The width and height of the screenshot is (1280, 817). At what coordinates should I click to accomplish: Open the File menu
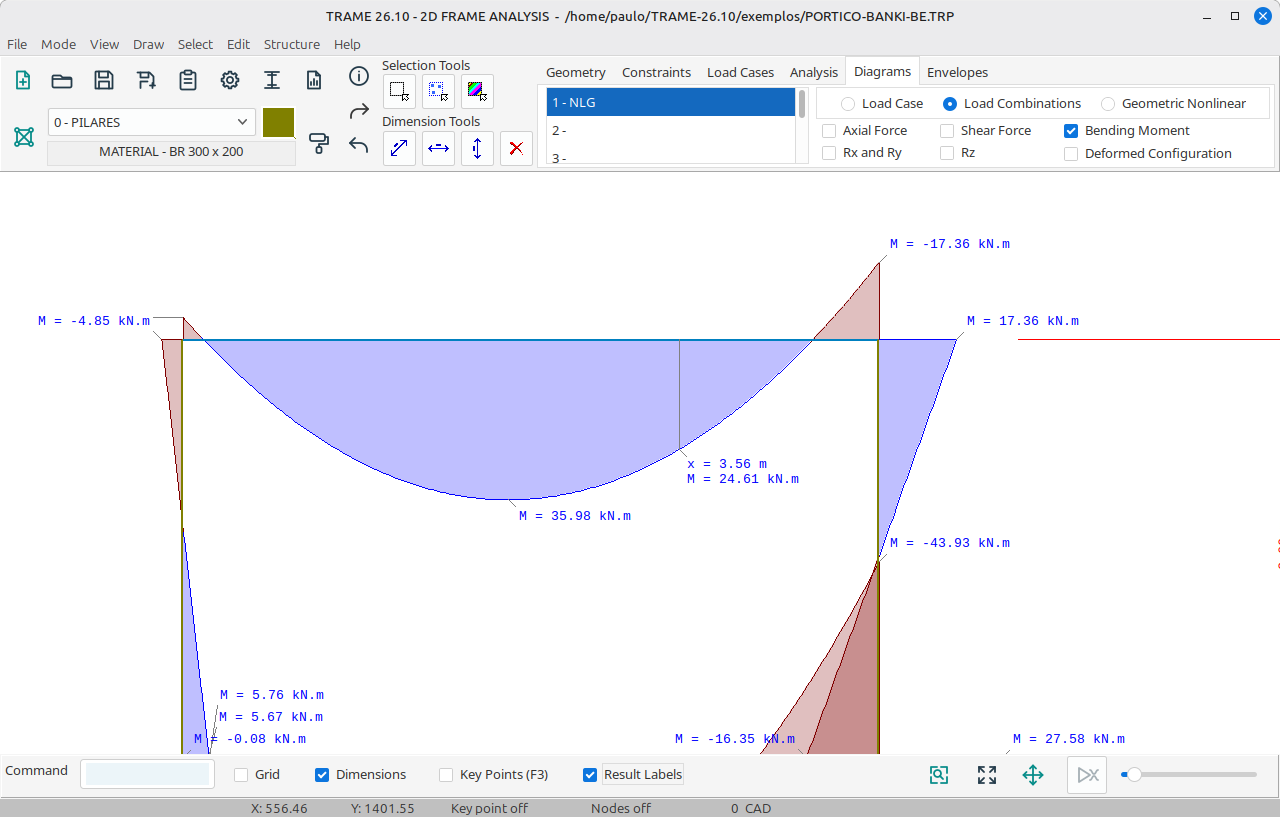17,44
